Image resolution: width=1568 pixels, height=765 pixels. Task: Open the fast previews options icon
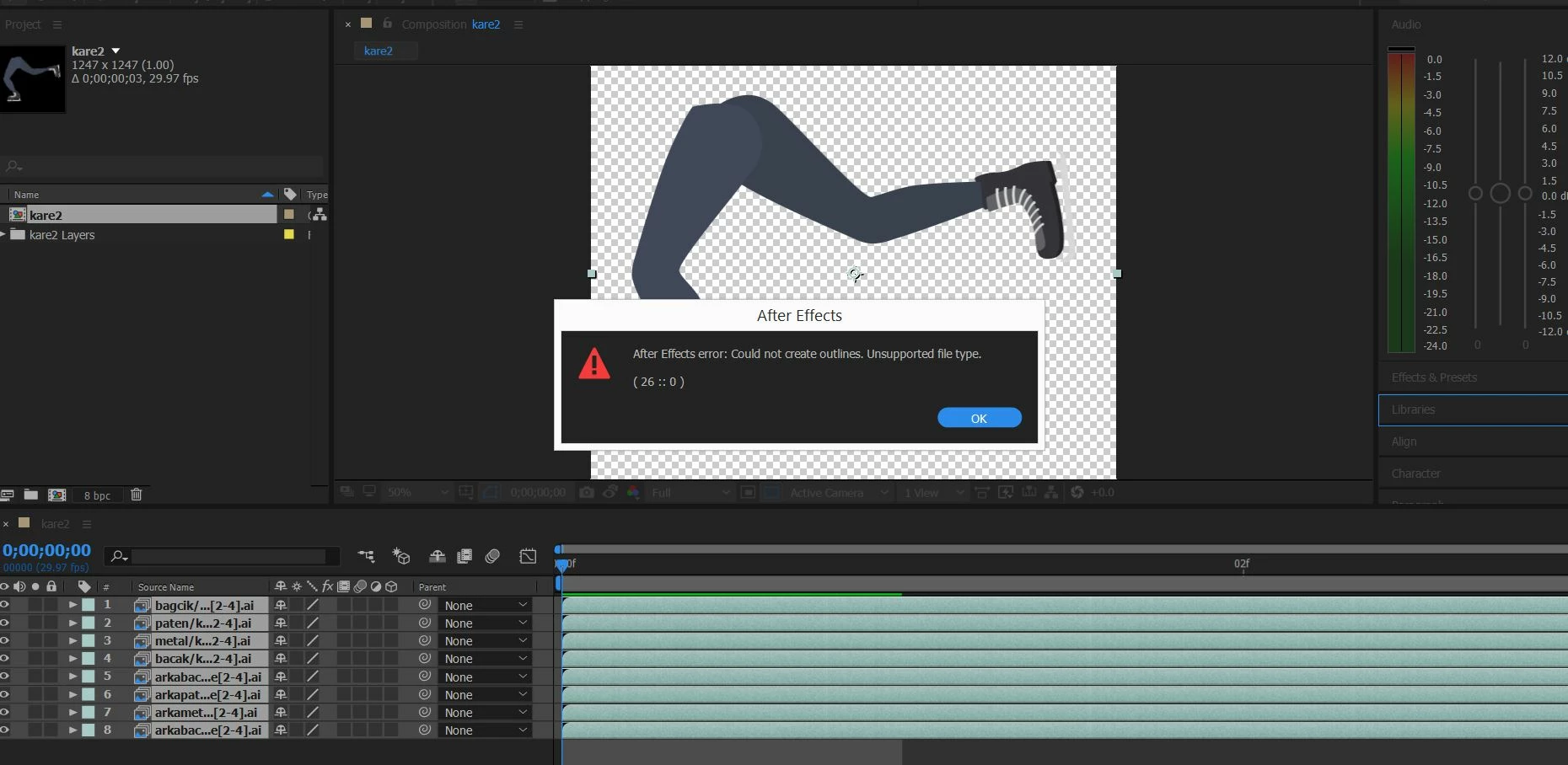[x=1006, y=492]
